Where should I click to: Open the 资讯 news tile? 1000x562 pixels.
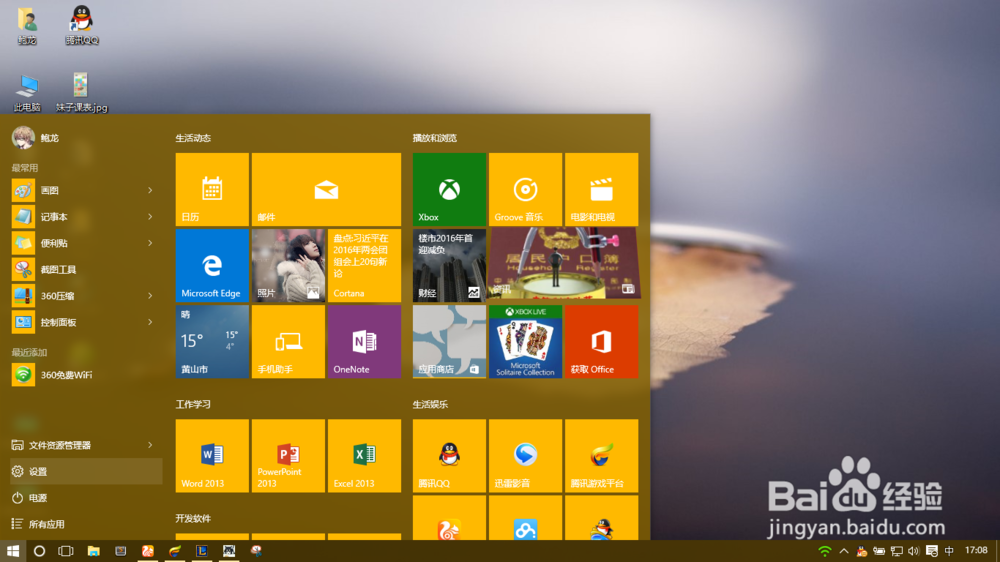(564, 263)
